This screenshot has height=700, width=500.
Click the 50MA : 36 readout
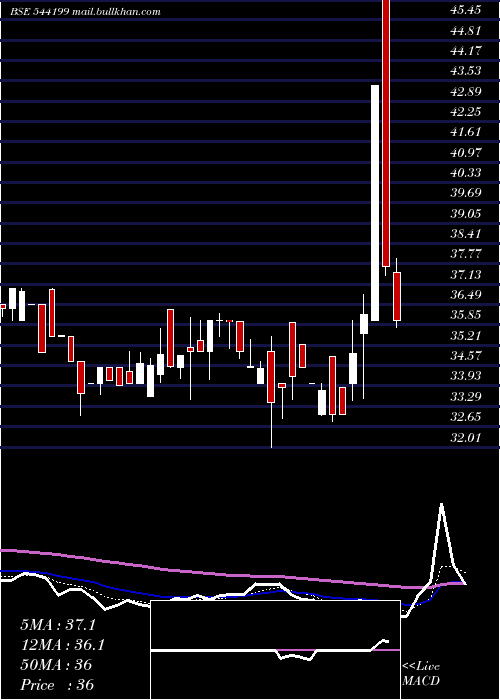click(x=56, y=665)
